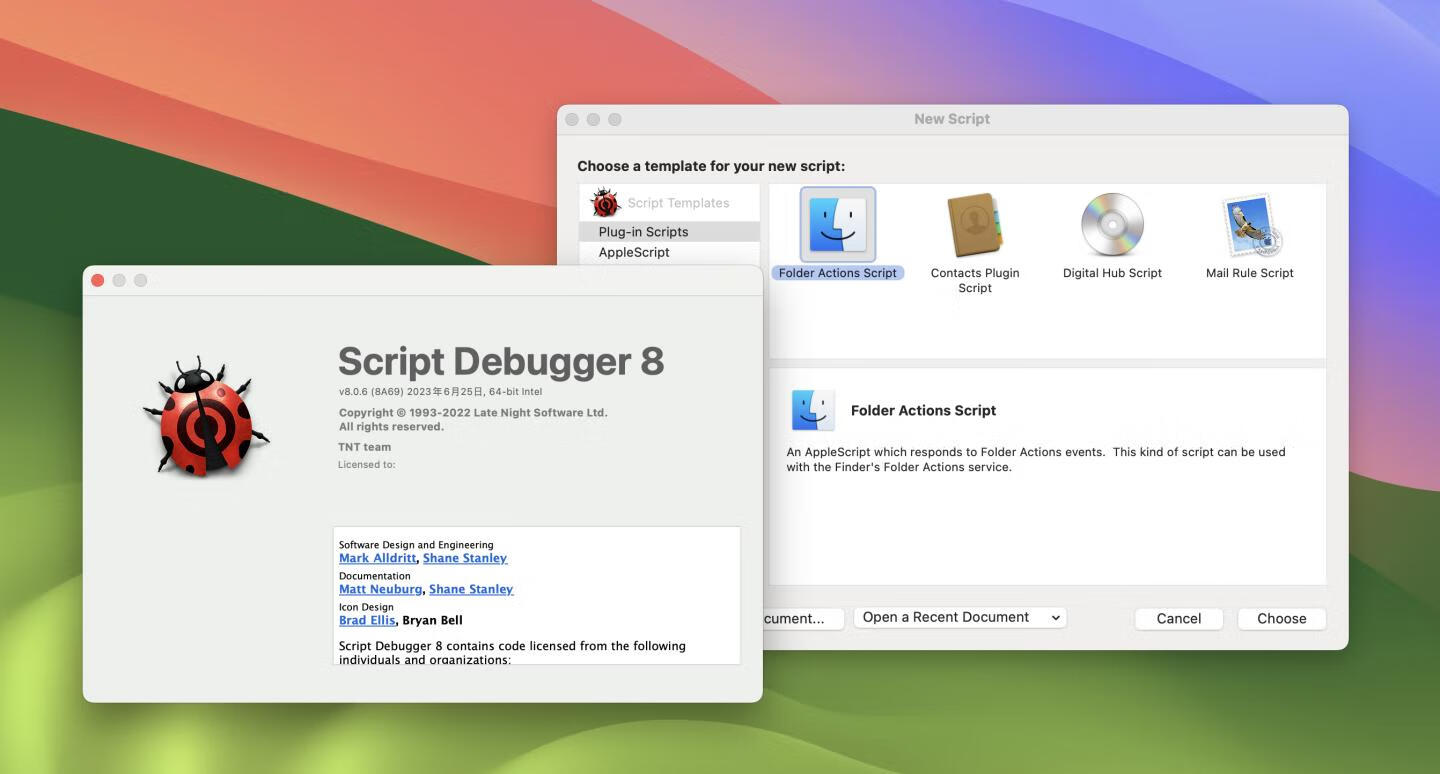1440x774 pixels.
Task: Click the Finder icon in description pane
Action: pyautogui.click(x=813, y=410)
